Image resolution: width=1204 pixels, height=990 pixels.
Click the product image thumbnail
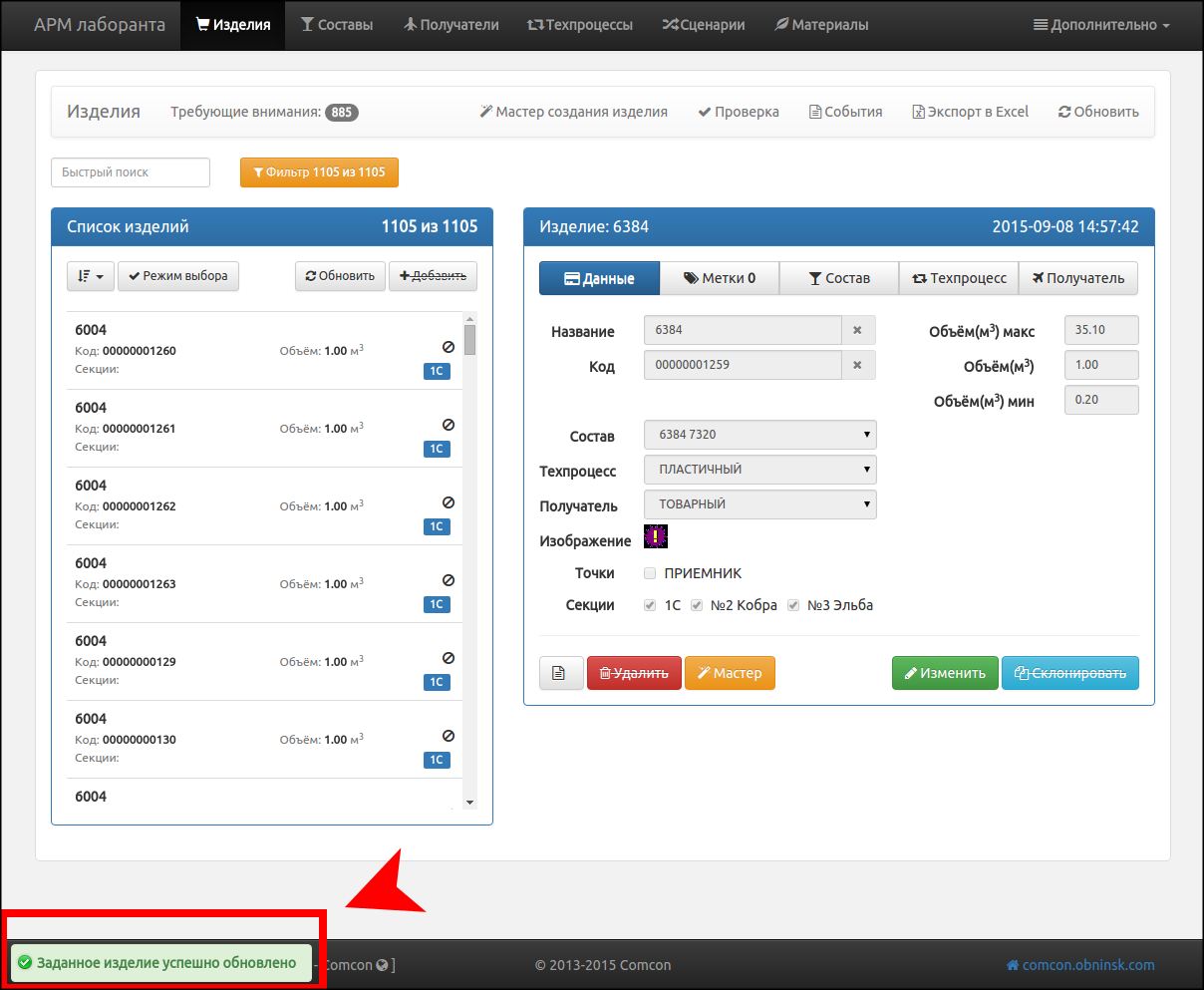click(656, 536)
